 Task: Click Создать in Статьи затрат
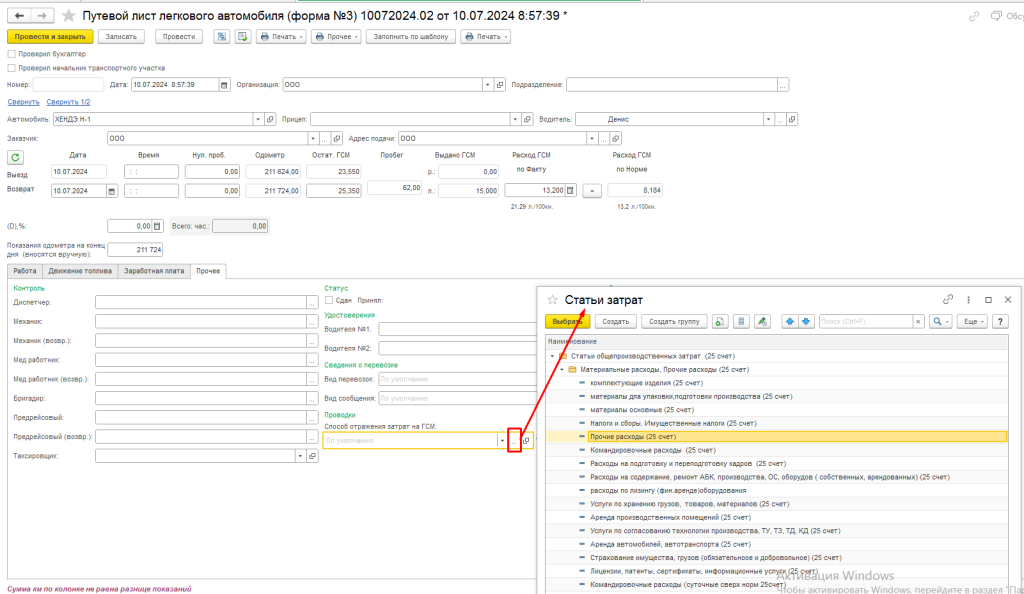click(x=615, y=322)
